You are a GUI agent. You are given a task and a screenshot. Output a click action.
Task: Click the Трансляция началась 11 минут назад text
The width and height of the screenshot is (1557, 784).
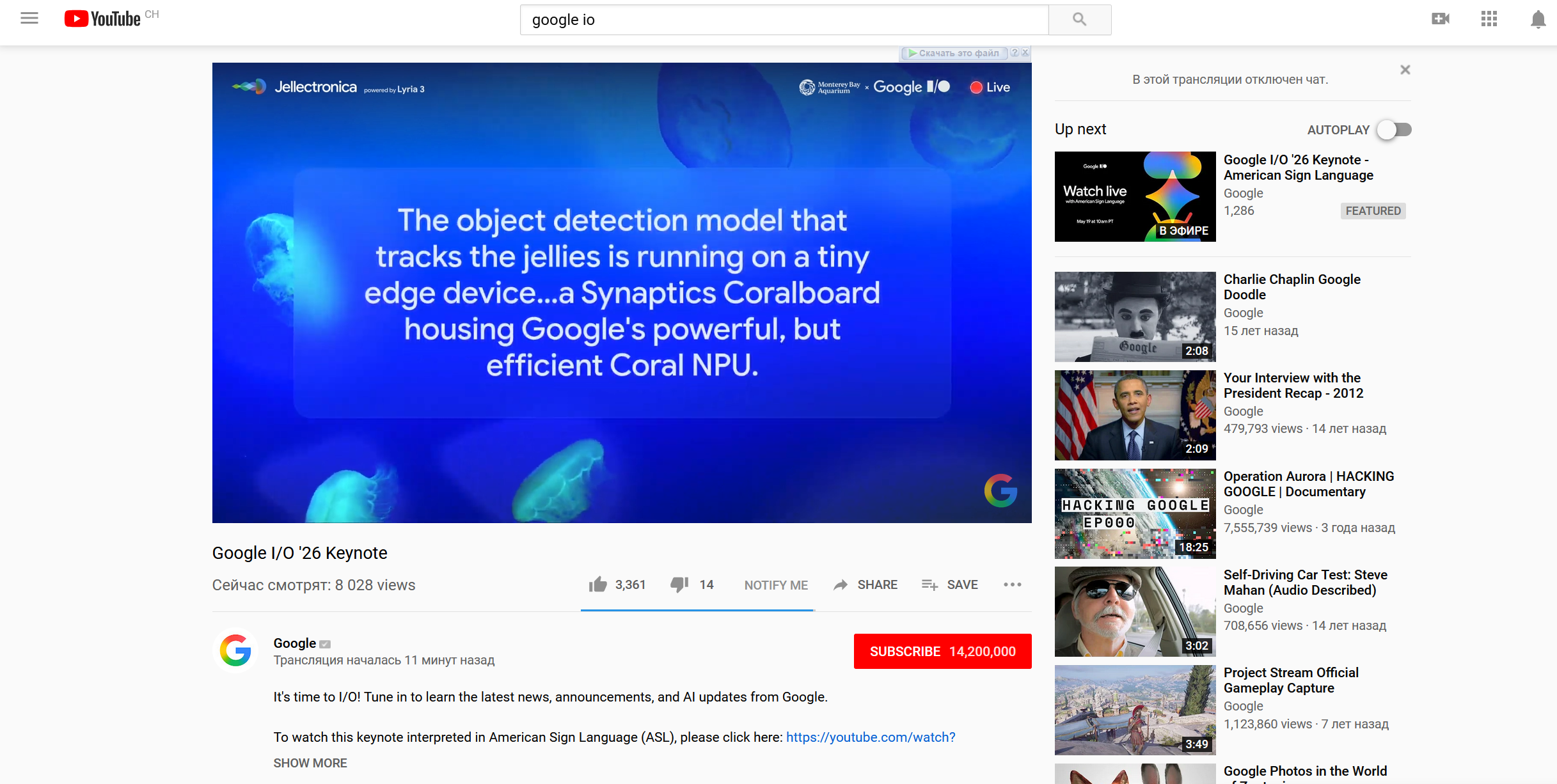[x=384, y=660]
